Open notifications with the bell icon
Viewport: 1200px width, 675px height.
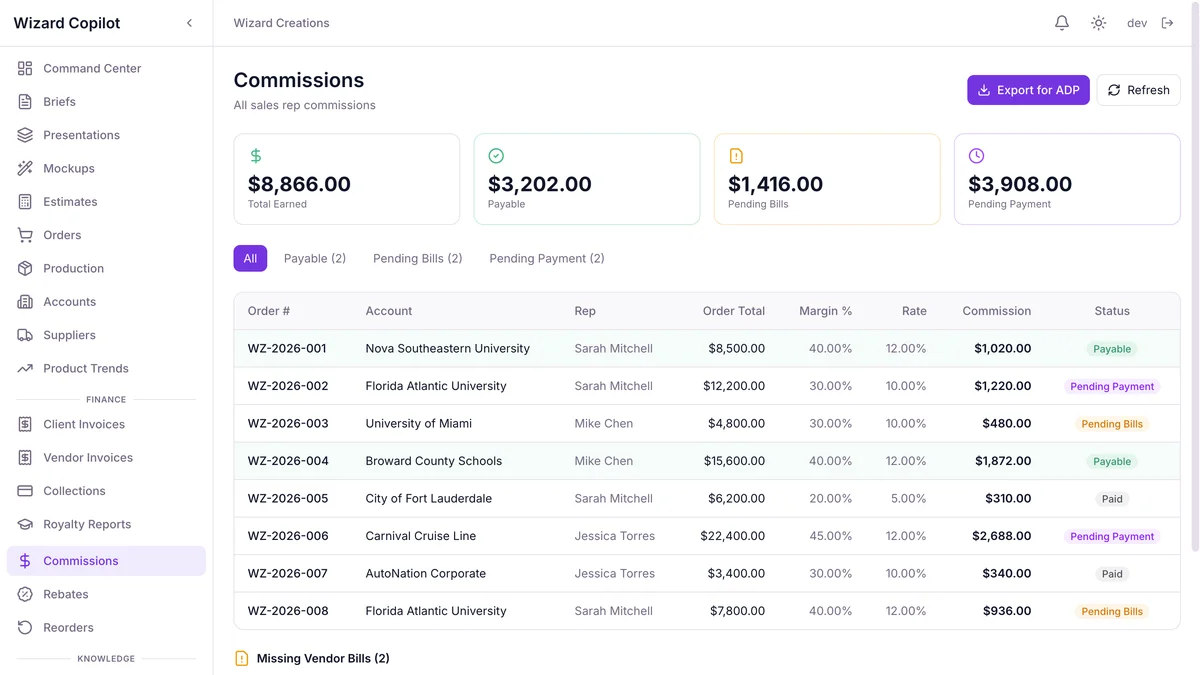[x=1062, y=23]
